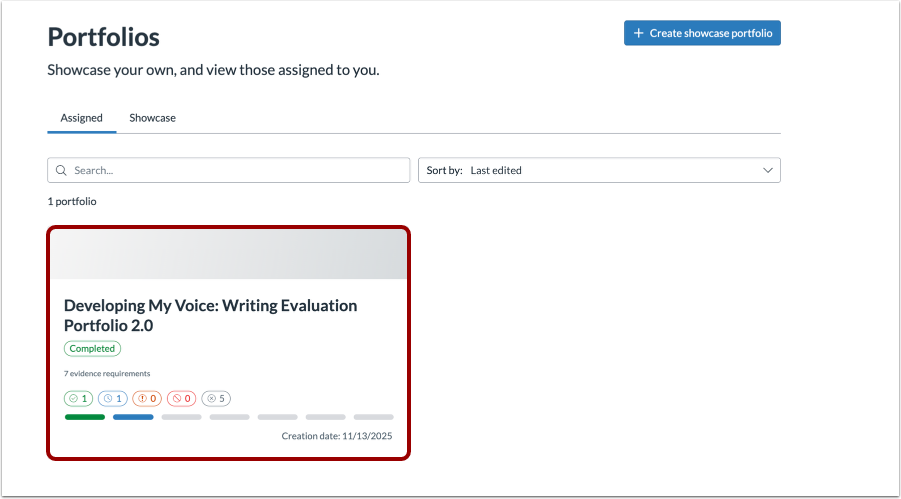Click the 1 portfolio count text
Image resolution: width=901 pixels, height=499 pixels.
pyautogui.click(x=72, y=202)
